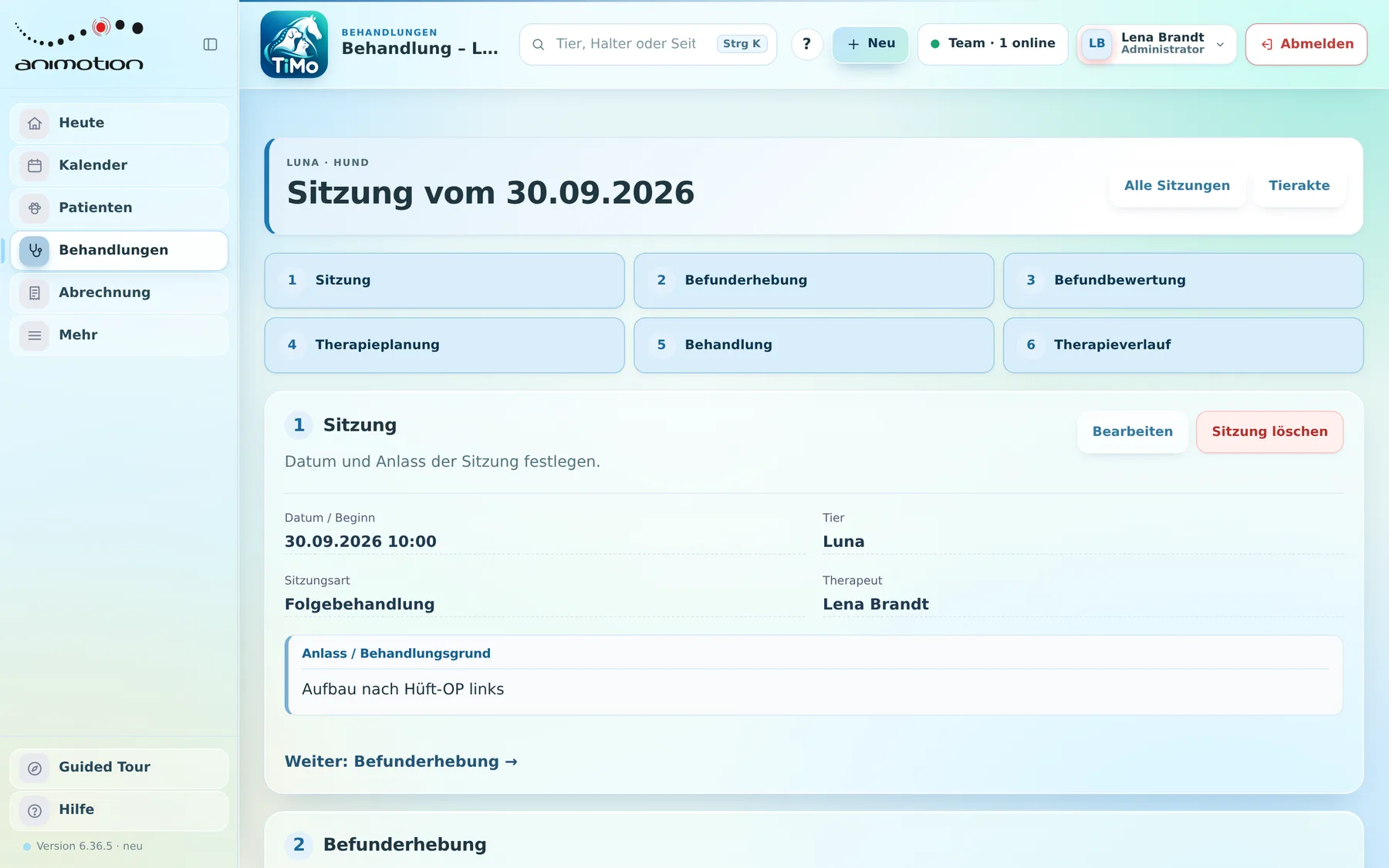This screenshot has height=868, width=1389.
Task: Collapse the sidebar with panel icon
Action: [x=210, y=45]
